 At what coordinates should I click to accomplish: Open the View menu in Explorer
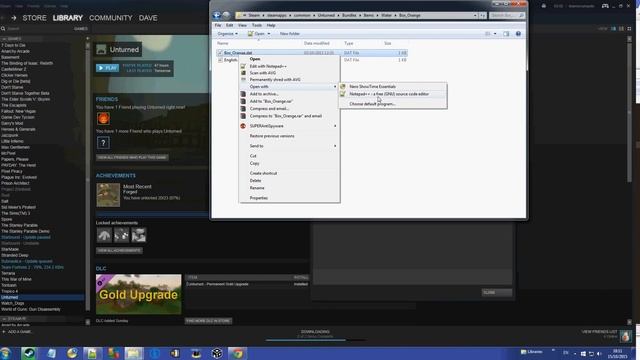[x=242, y=25]
